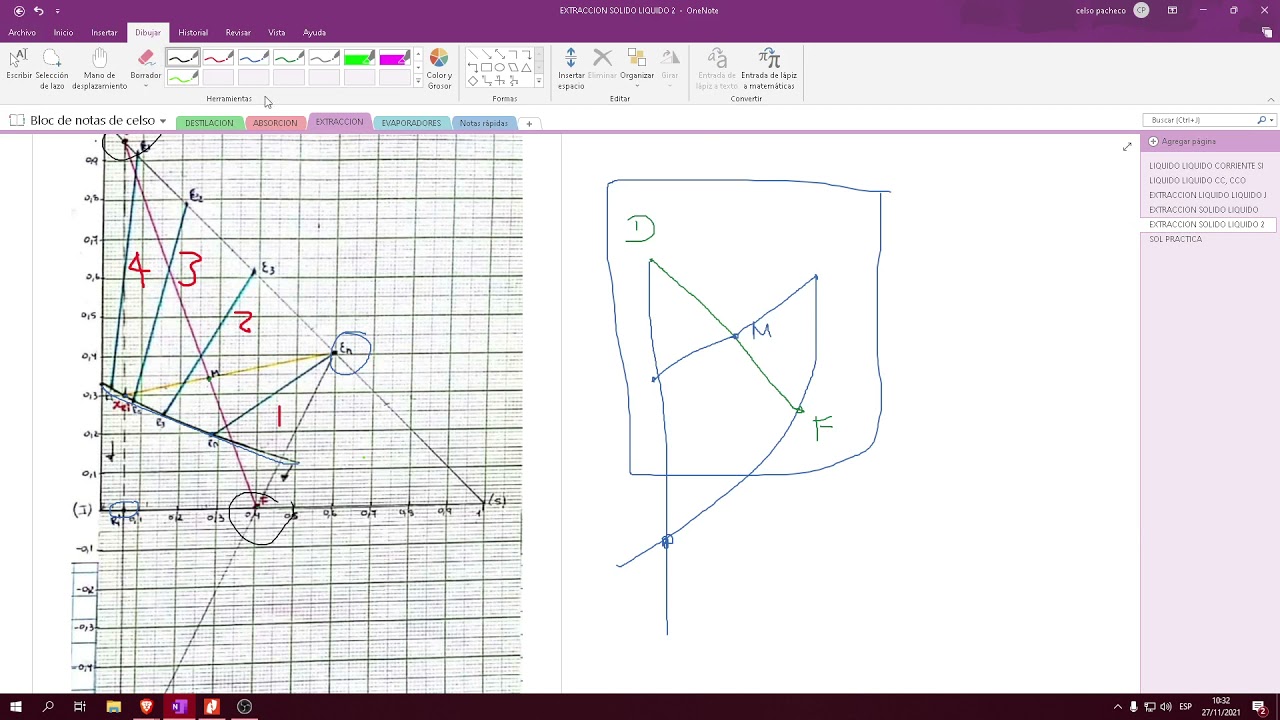
Task: Pick the oval shape
Action: 499,68
